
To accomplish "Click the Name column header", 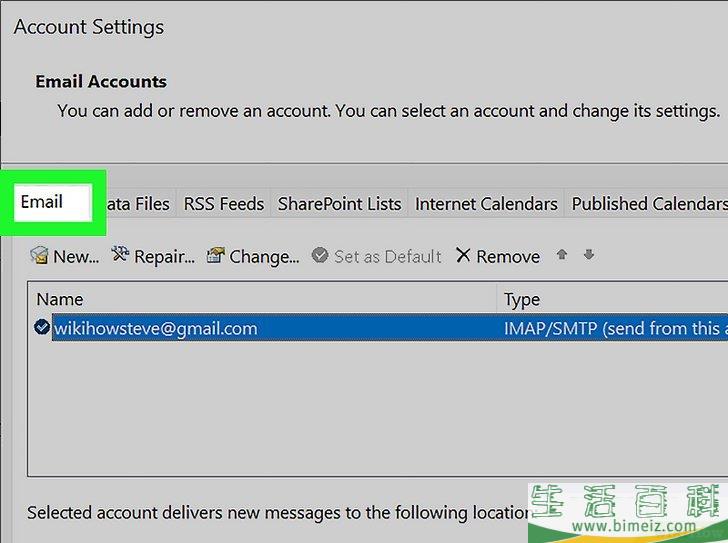I will 262,299.
